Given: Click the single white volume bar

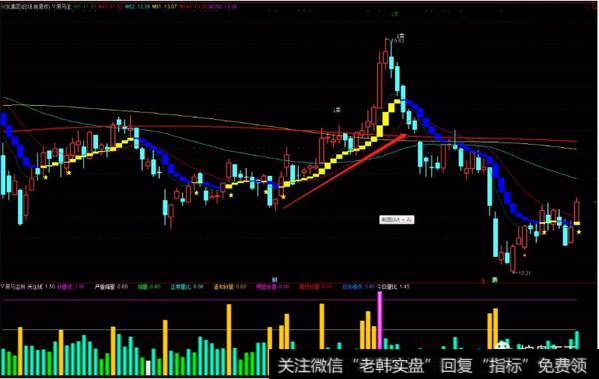Looking at the screenshot, I should coord(148,368).
